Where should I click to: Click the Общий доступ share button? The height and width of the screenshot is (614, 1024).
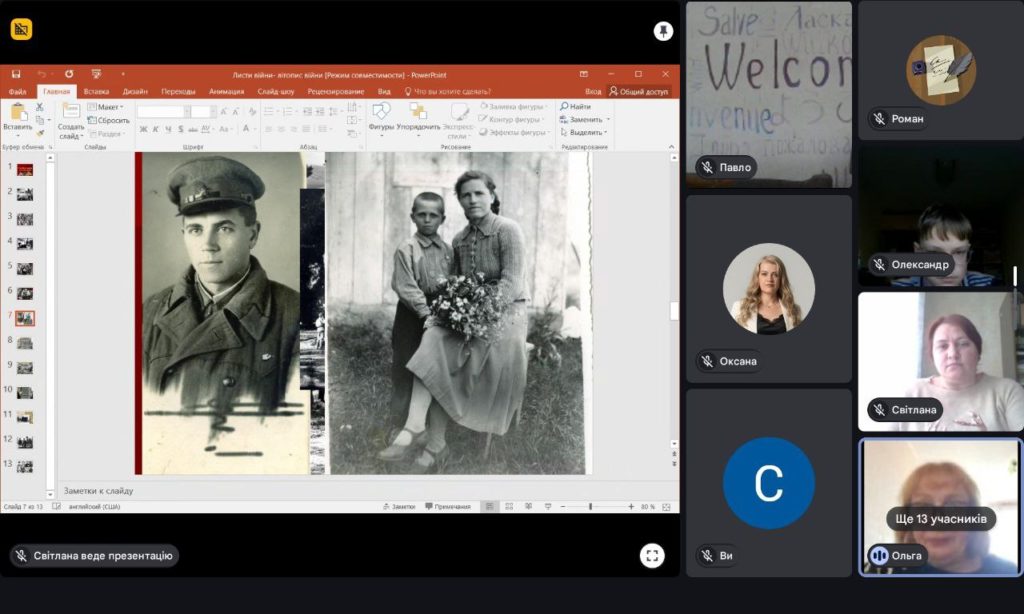click(639, 91)
